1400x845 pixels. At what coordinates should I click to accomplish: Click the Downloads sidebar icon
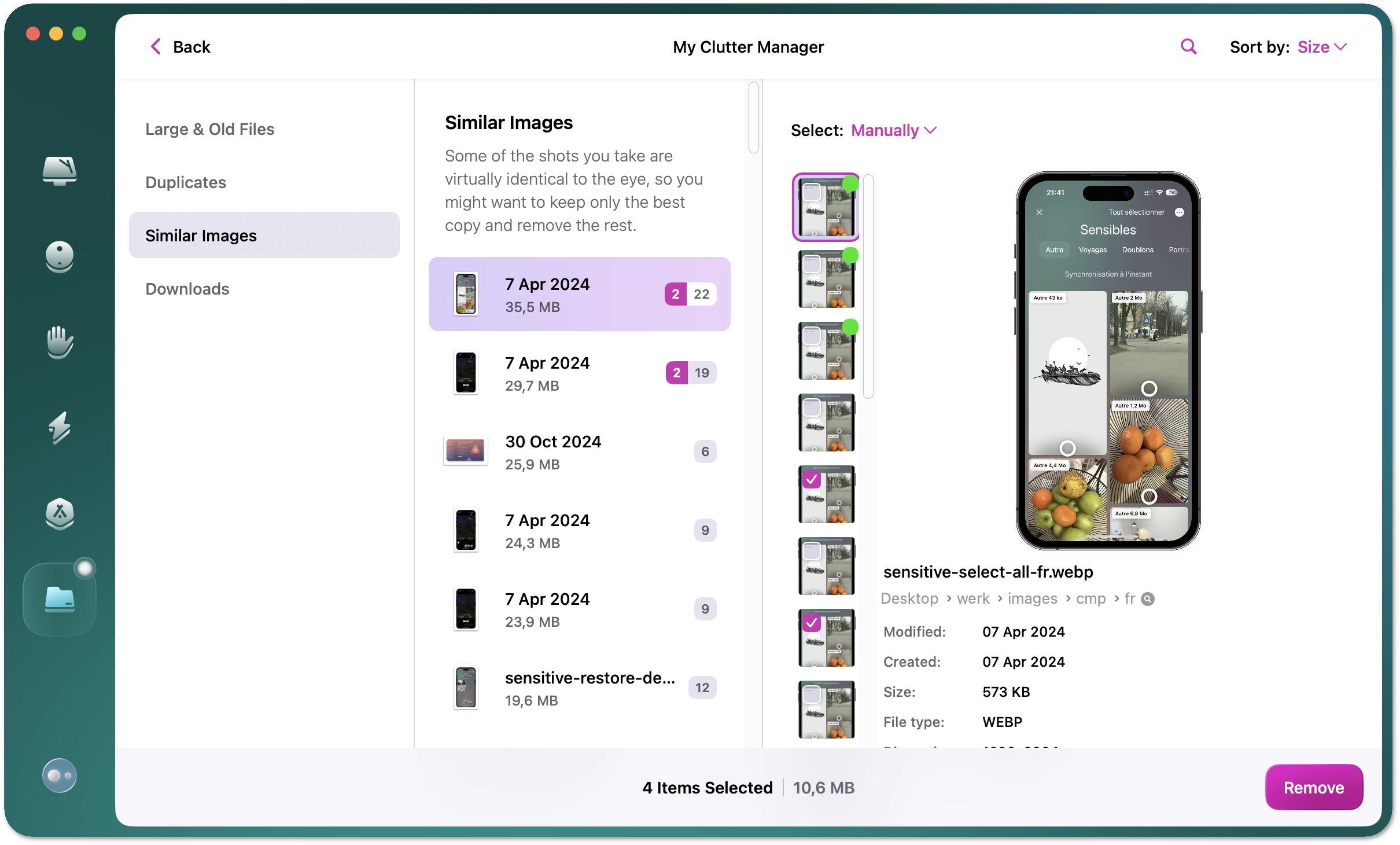point(189,288)
